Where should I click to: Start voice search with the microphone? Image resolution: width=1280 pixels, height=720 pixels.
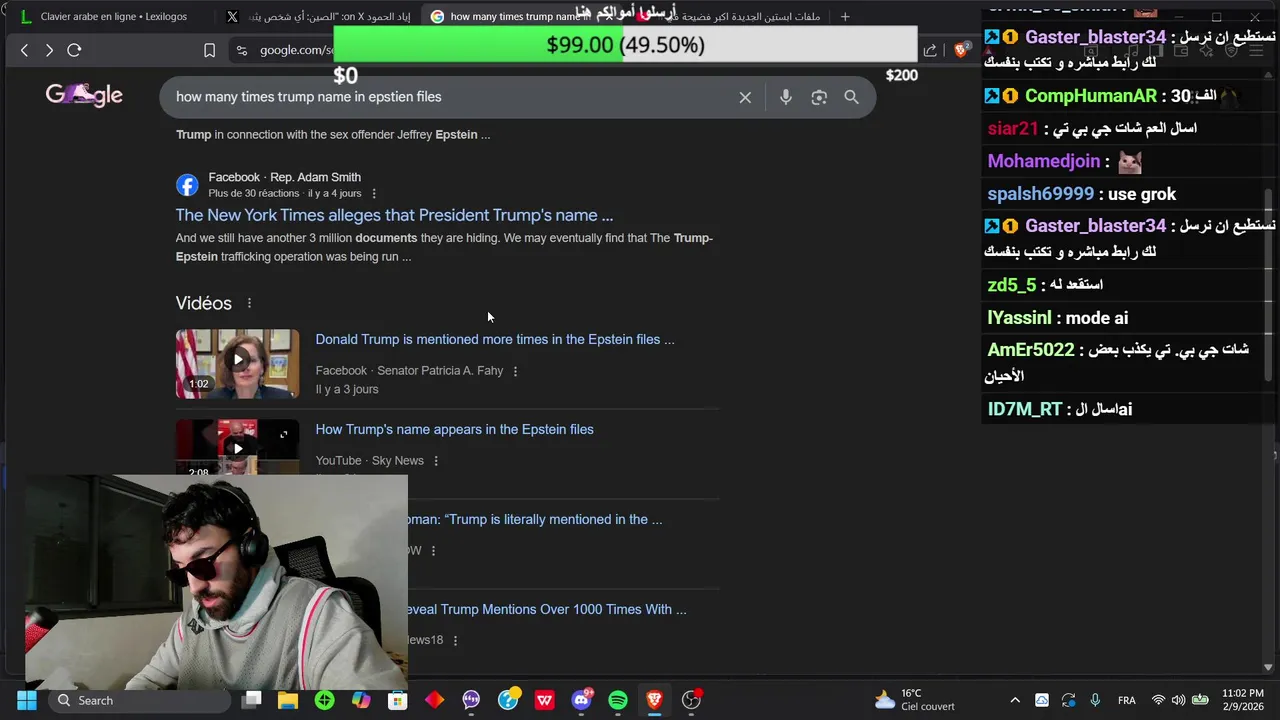786,97
